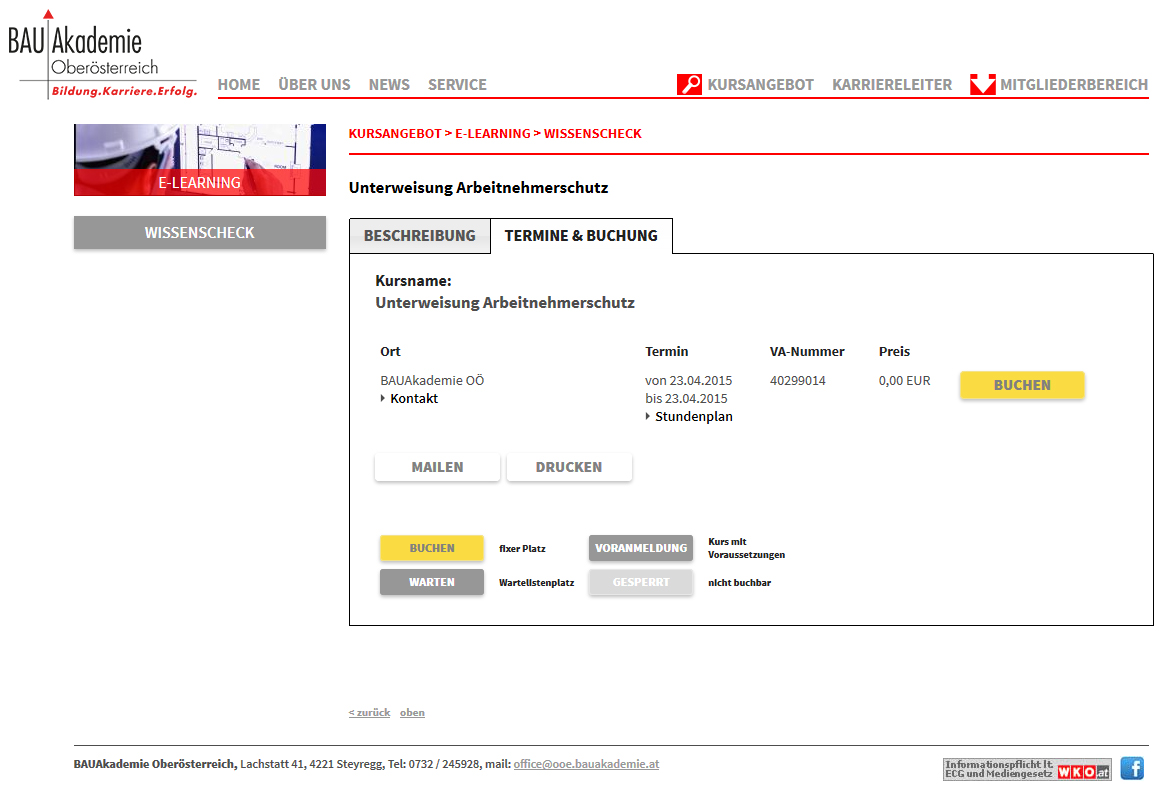Click the office@ooe.bauakademie.at email link
Image resolution: width=1168 pixels, height=801 pixels.
(x=586, y=764)
